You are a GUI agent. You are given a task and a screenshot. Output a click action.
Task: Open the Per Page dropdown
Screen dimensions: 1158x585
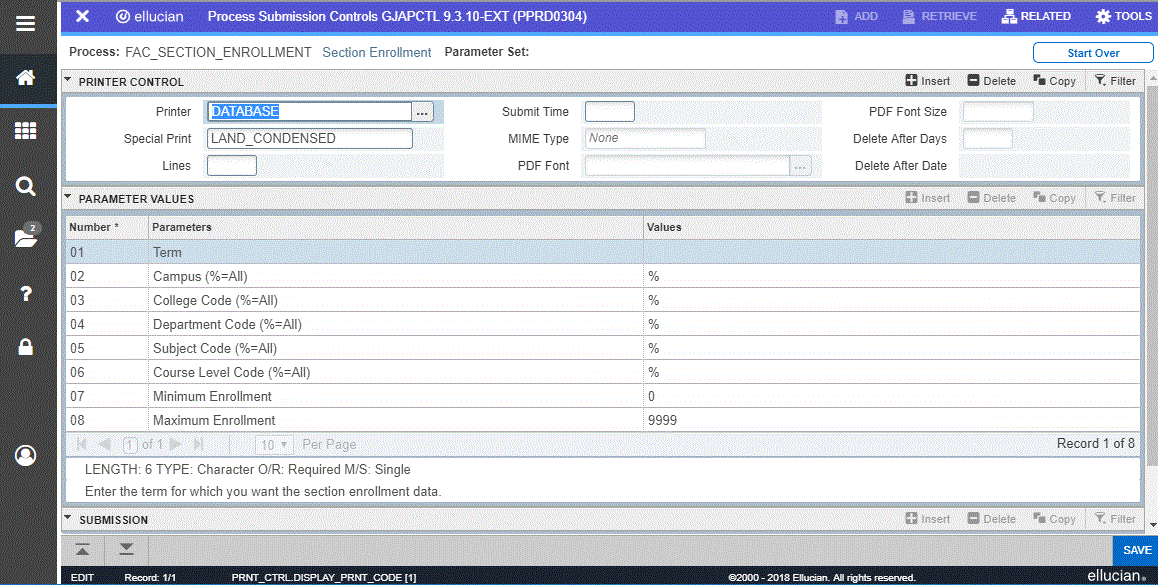click(x=273, y=444)
